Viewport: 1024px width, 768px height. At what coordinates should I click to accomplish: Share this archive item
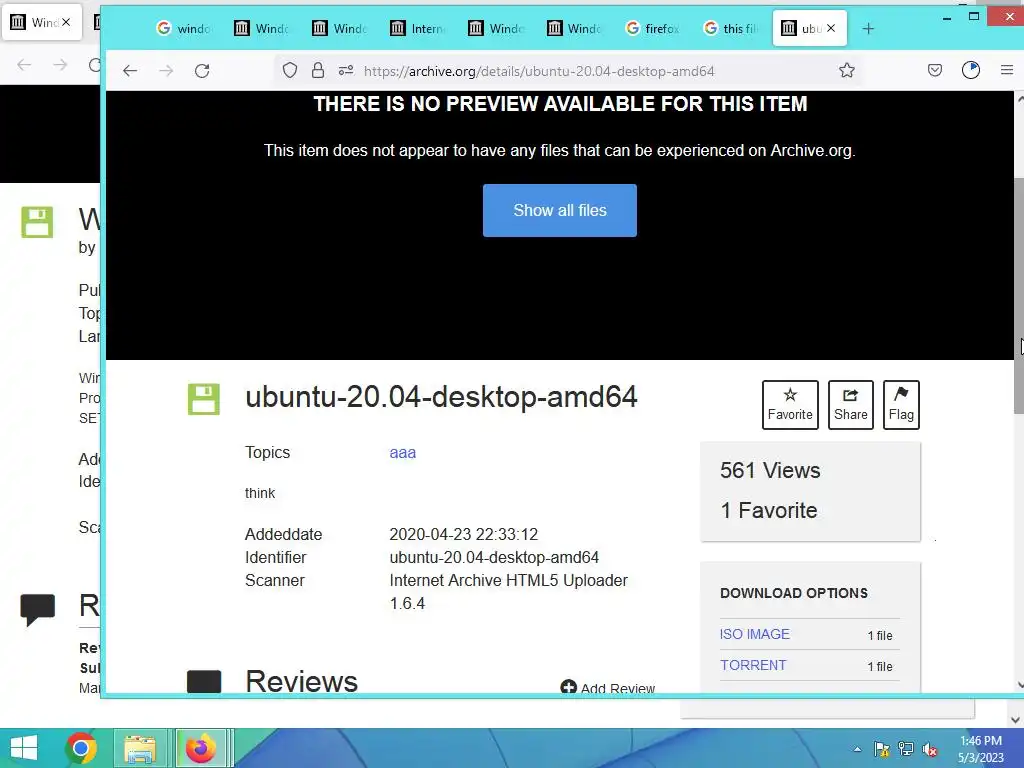tap(850, 405)
